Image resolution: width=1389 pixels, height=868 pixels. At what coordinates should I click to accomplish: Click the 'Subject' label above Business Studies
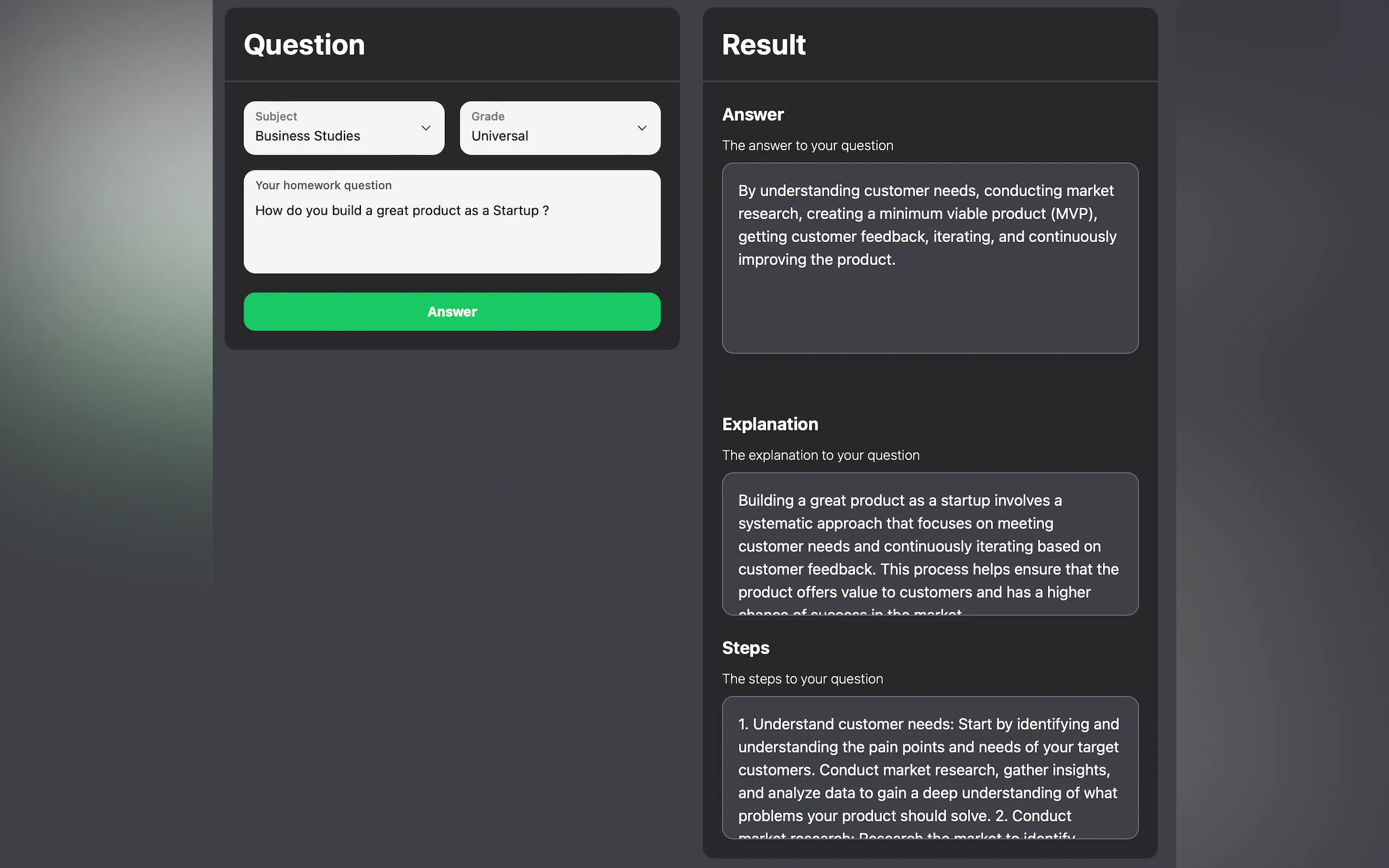click(276, 116)
